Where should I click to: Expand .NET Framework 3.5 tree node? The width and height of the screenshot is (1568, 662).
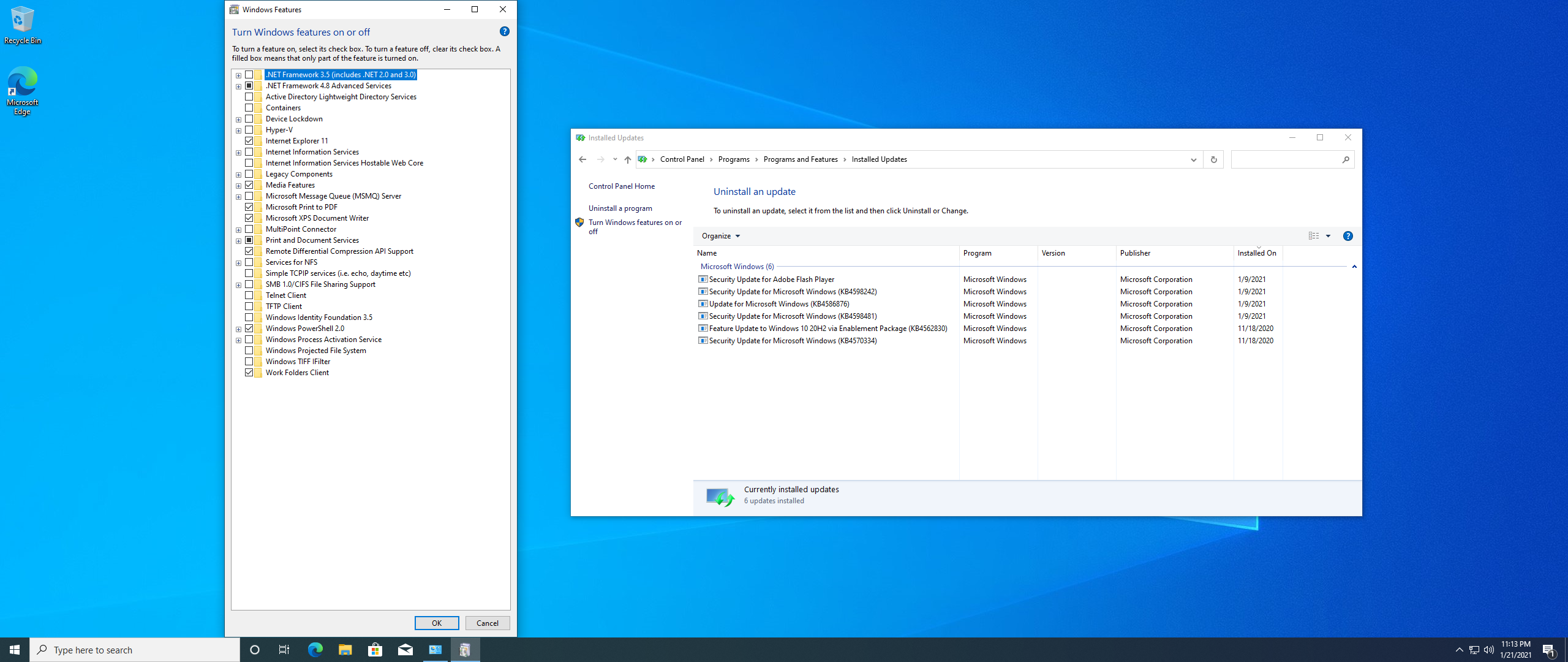[238, 75]
